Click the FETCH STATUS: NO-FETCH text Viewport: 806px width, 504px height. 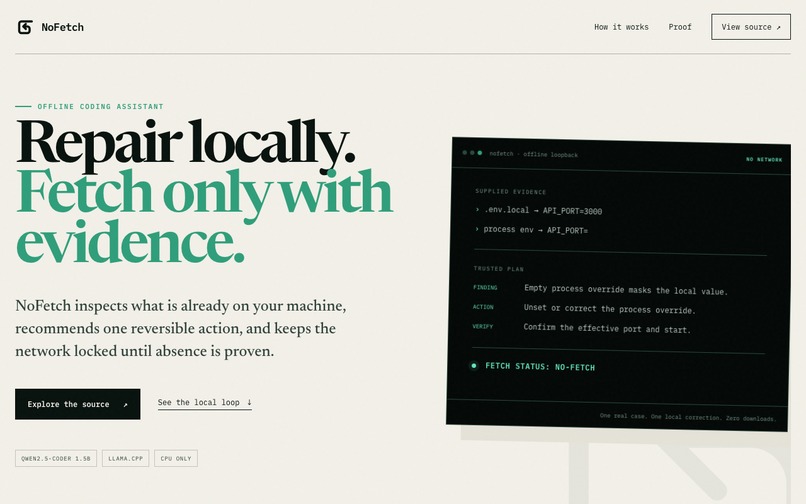point(540,367)
